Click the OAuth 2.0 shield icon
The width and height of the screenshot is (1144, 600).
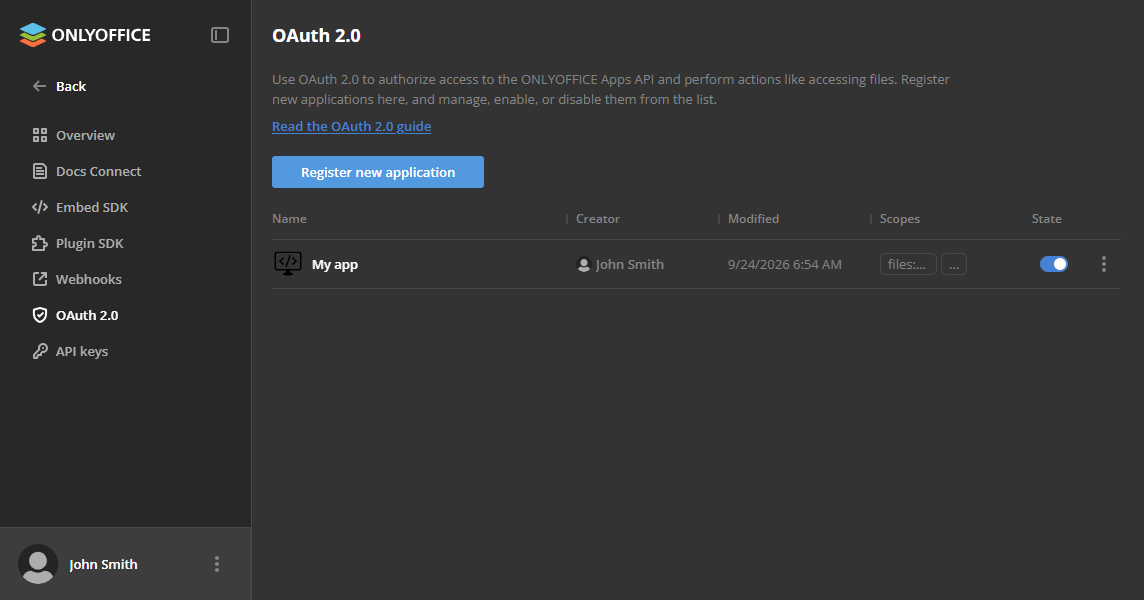tap(39, 315)
